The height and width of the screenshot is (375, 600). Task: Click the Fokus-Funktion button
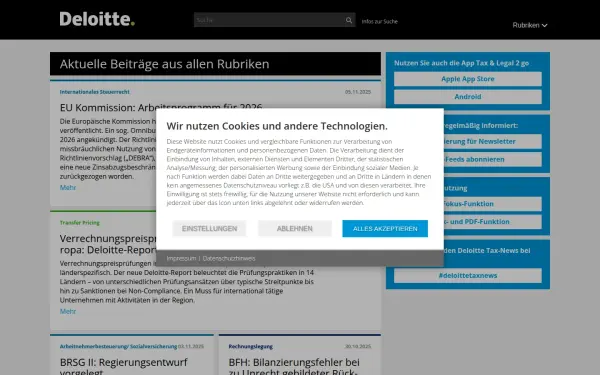coord(492,204)
